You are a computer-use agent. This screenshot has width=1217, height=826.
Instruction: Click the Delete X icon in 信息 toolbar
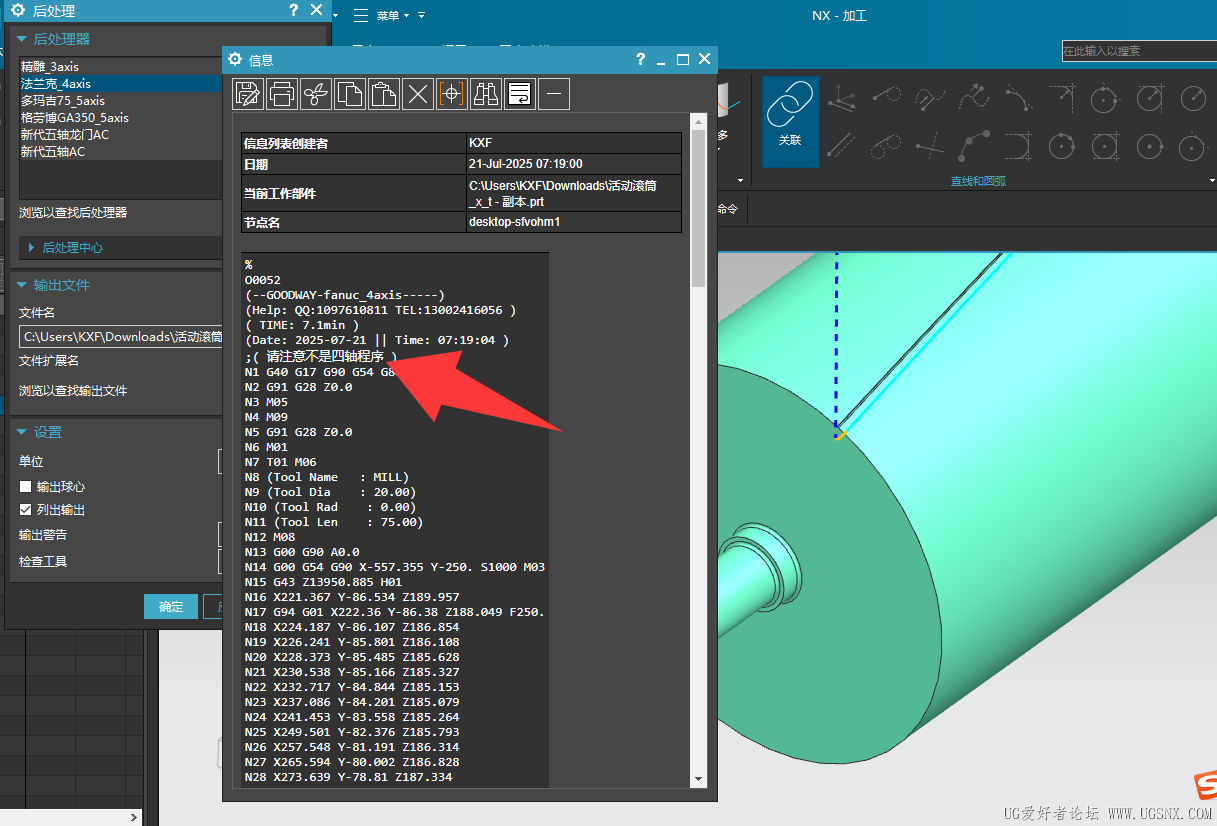[x=418, y=94]
